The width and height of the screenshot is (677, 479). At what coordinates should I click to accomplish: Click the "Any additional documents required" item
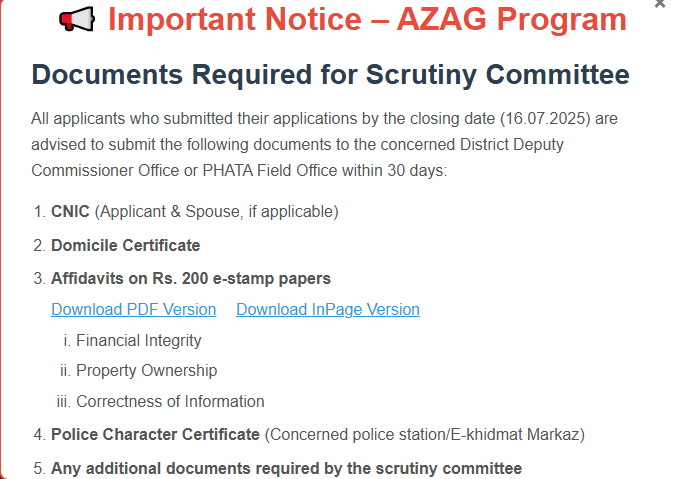click(x=286, y=468)
